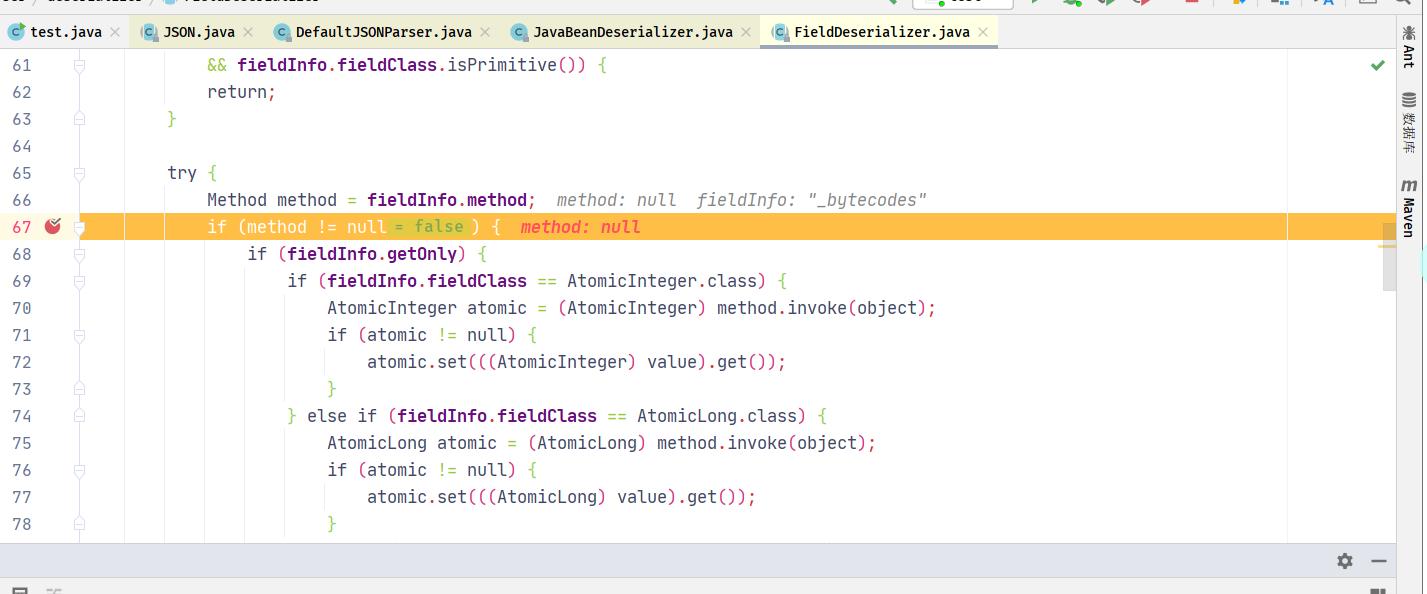Close the FieldDeserializer.java tab
Image resolution: width=1427 pixels, height=594 pixels.
(984, 32)
